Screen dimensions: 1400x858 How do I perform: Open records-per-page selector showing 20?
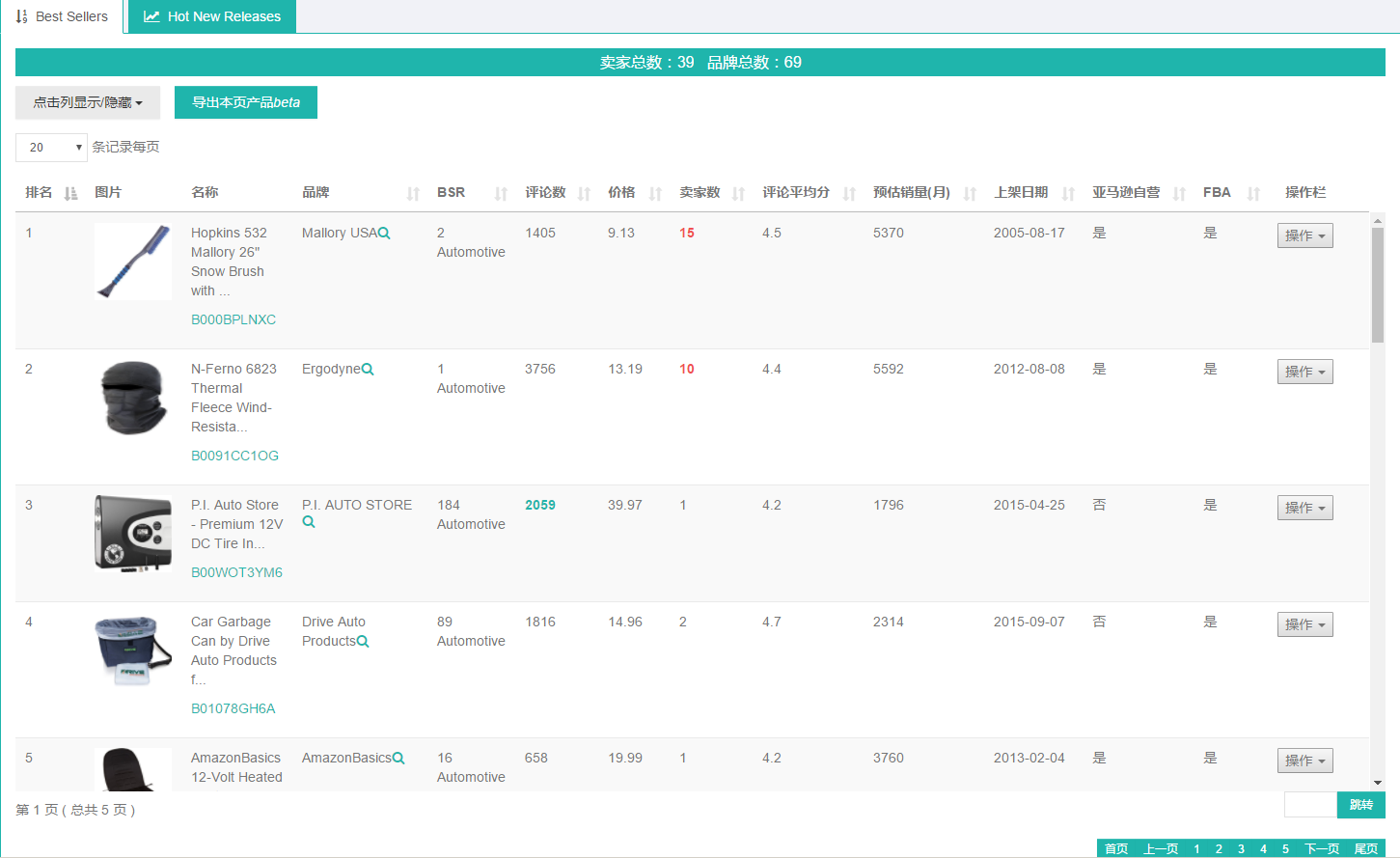51,148
